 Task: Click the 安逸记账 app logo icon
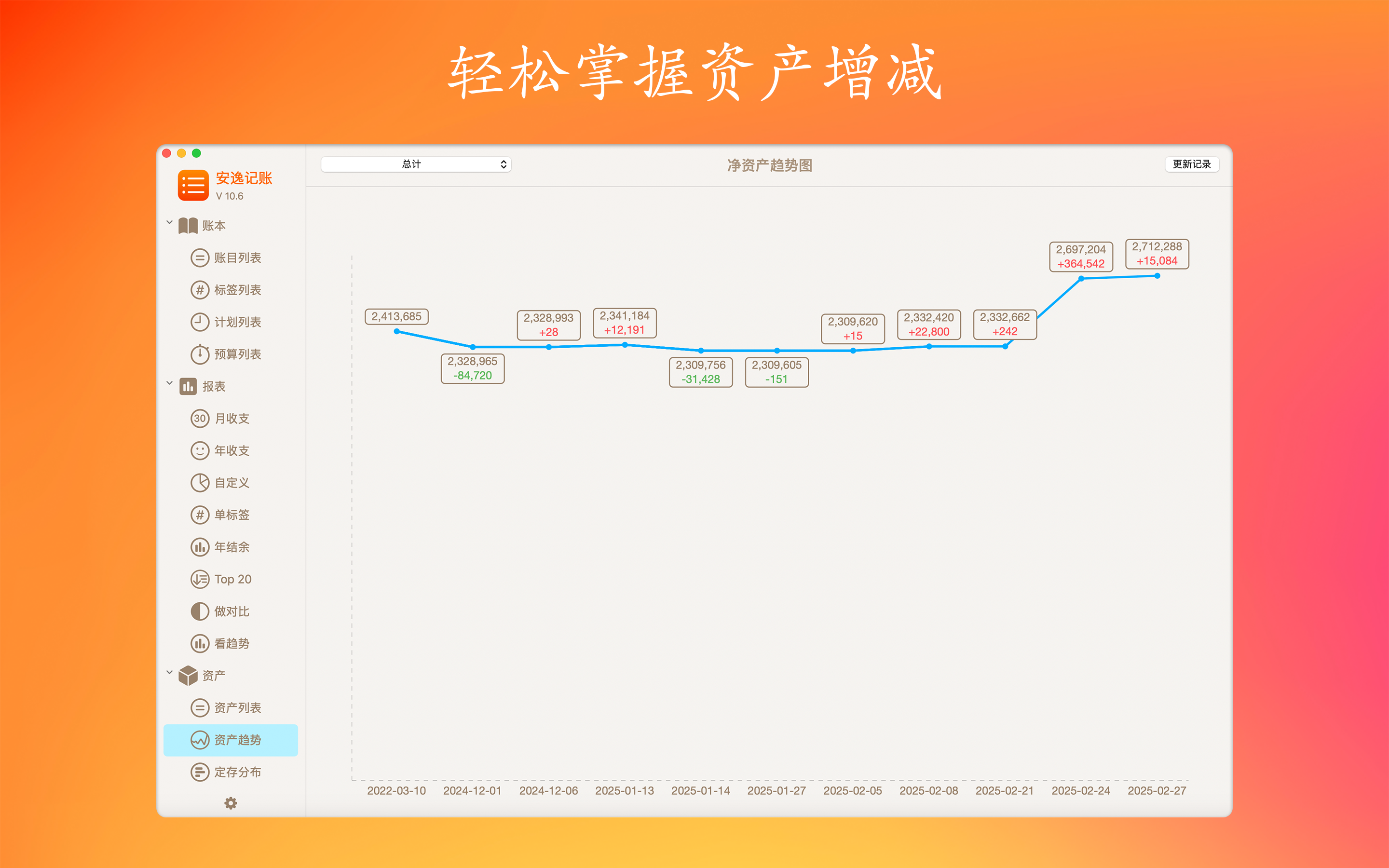pos(193,186)
